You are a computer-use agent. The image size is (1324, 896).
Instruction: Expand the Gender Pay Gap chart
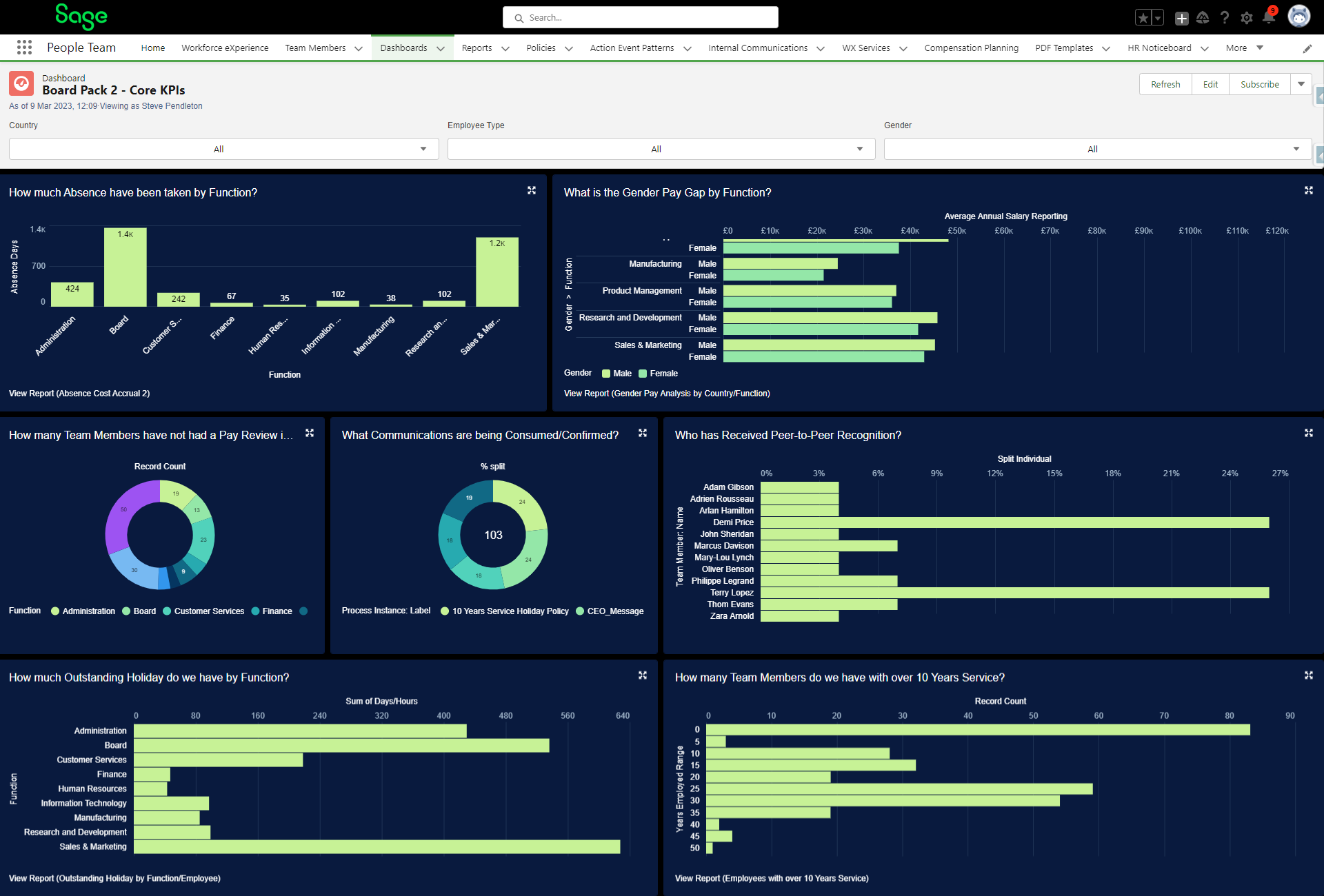(1308, 190)
